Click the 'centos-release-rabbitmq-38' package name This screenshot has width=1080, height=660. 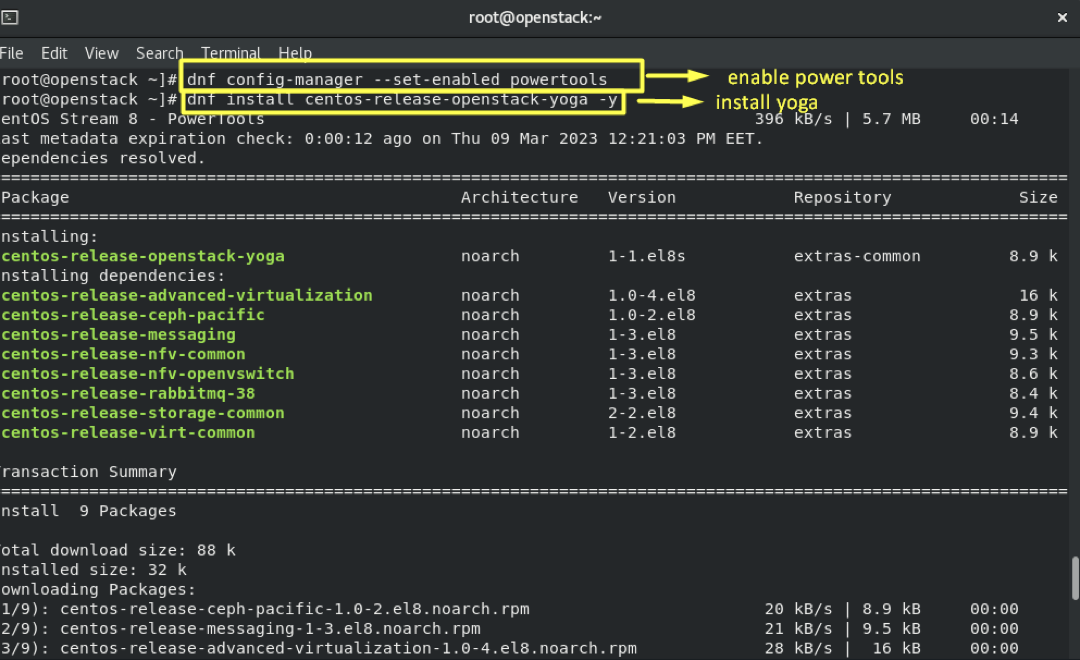(128, 393)
